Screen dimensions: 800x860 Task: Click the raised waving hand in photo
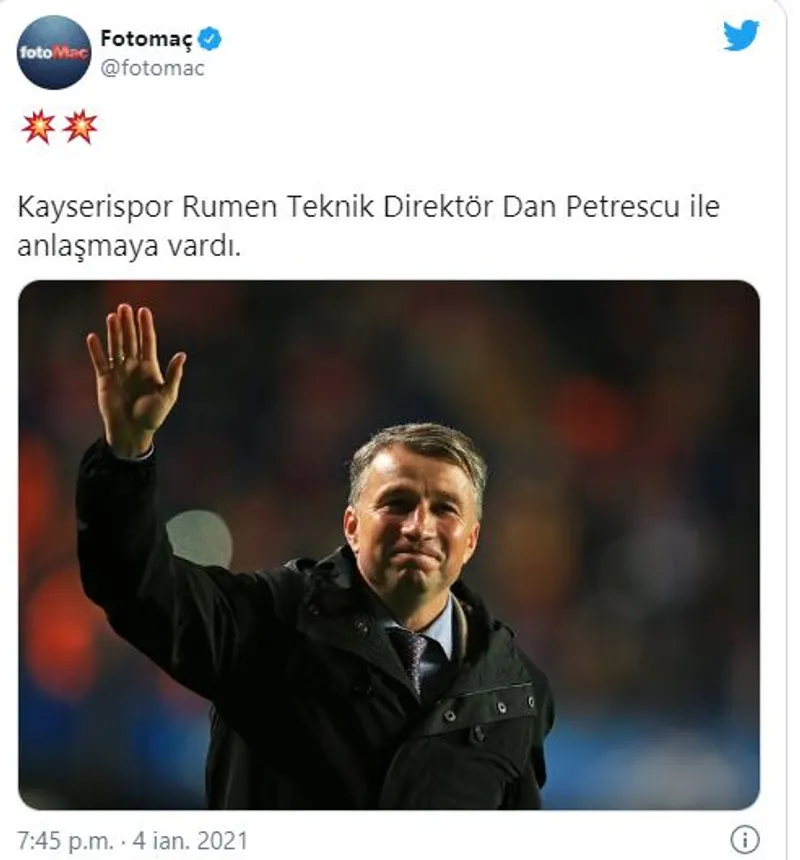click(133, 375)
